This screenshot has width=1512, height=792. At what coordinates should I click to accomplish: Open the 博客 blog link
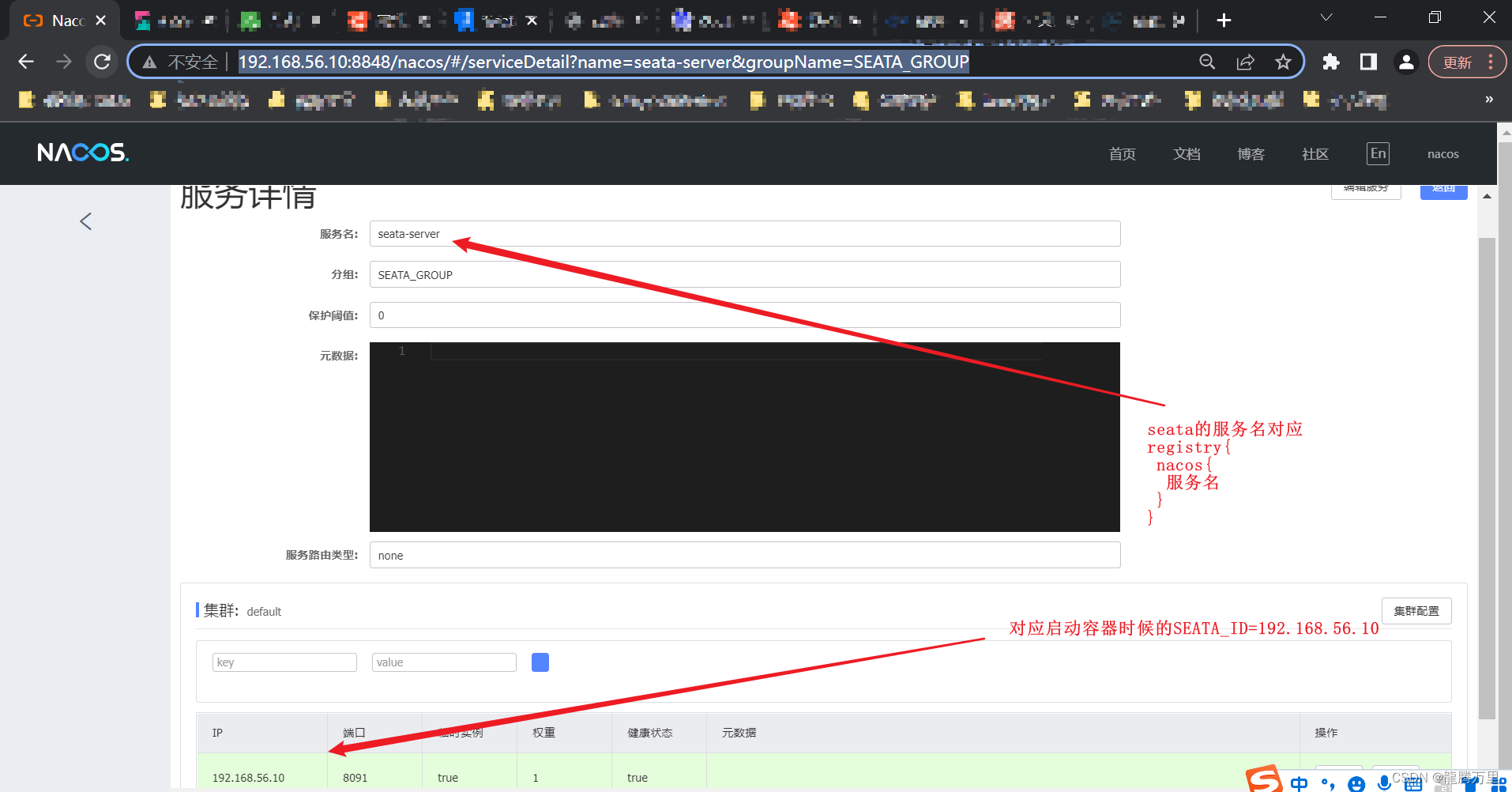1251,154
